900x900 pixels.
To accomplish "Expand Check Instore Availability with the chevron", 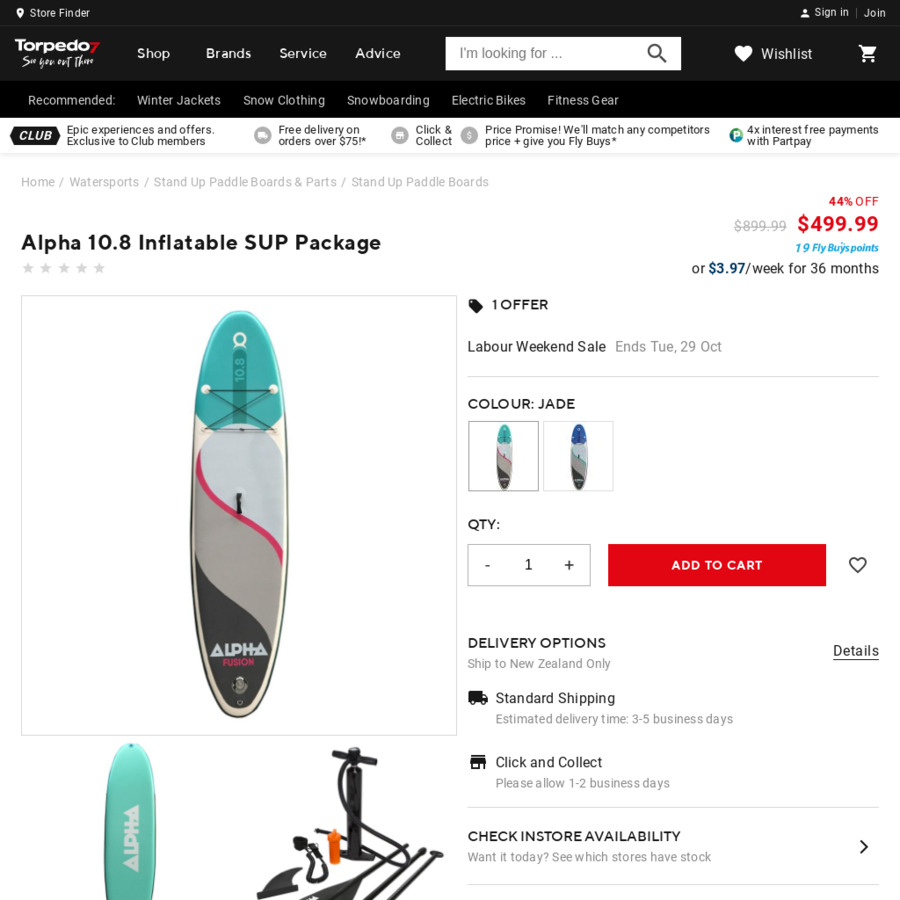I will pyautogui.click(x=862, y=846).
